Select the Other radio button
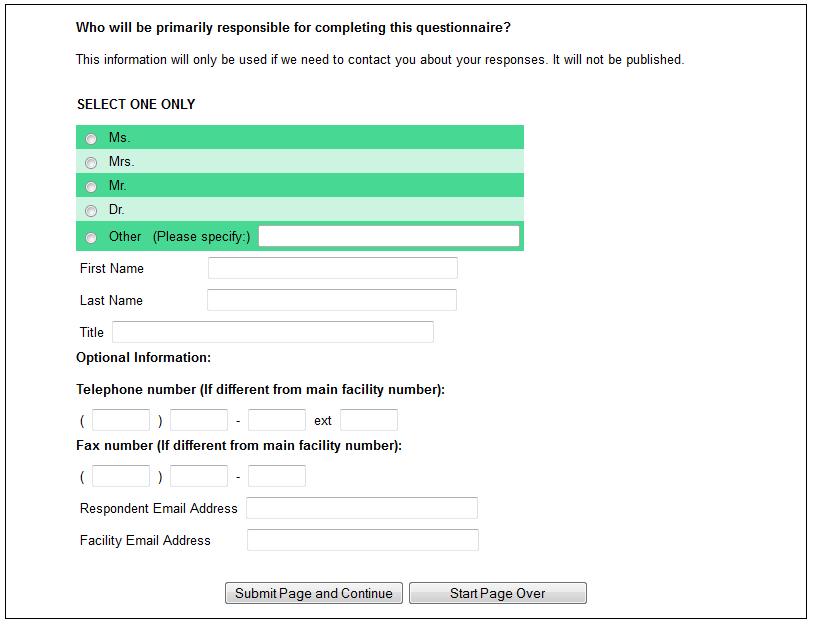This screenshot has height=626, width=815. [x=91, y=237]
